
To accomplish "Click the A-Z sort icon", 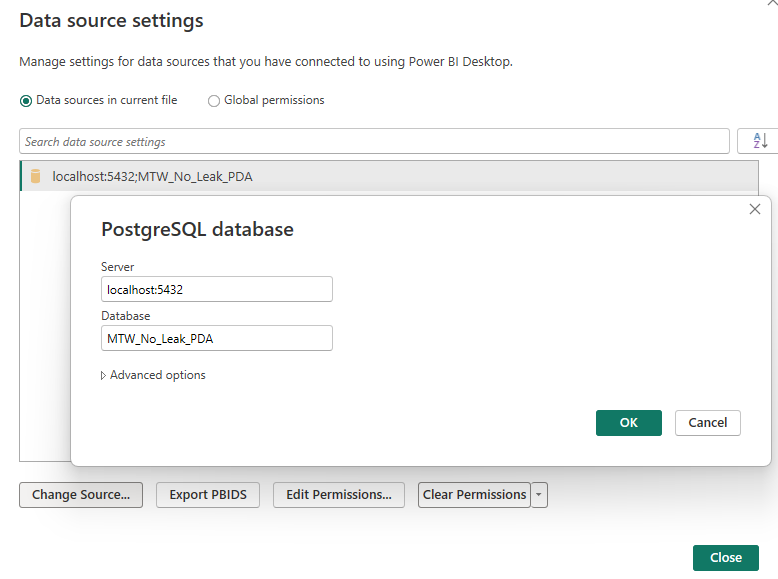I will pos(760,141).
